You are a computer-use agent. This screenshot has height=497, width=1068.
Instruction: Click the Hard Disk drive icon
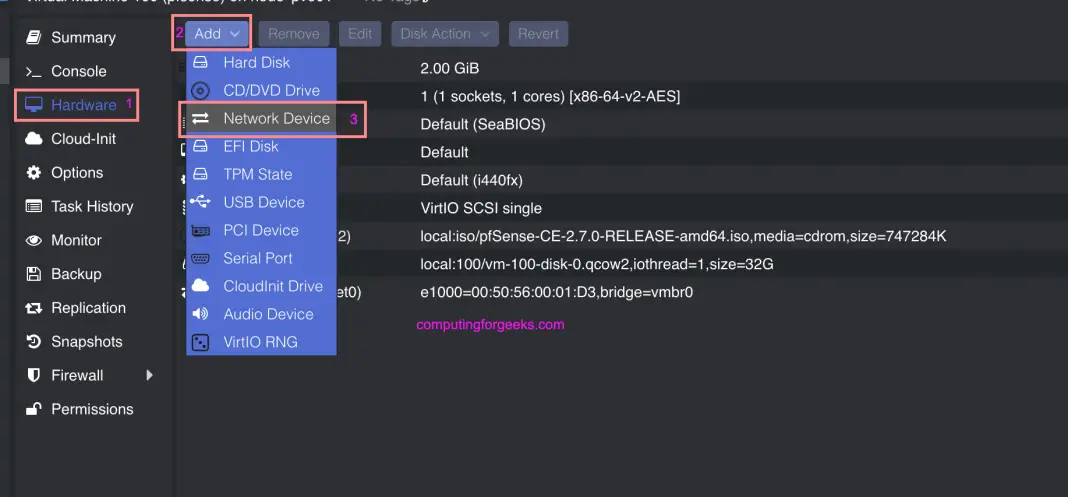pos(201,62)
